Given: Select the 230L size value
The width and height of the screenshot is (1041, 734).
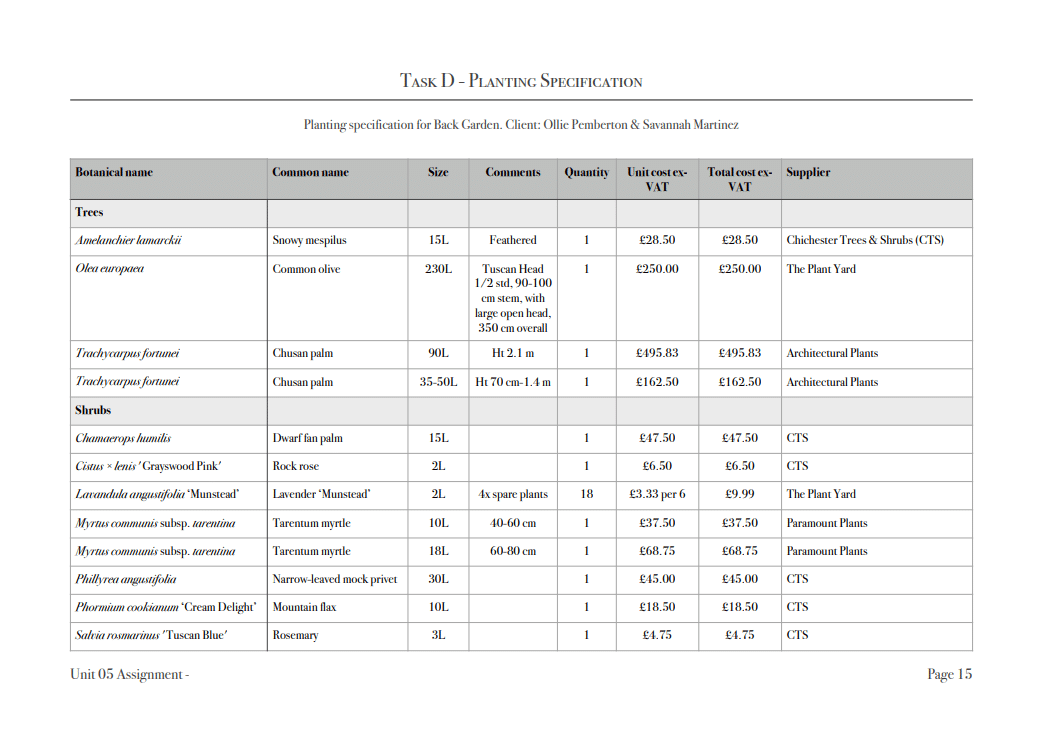Looking at the screenshot, I should [438, 269].
